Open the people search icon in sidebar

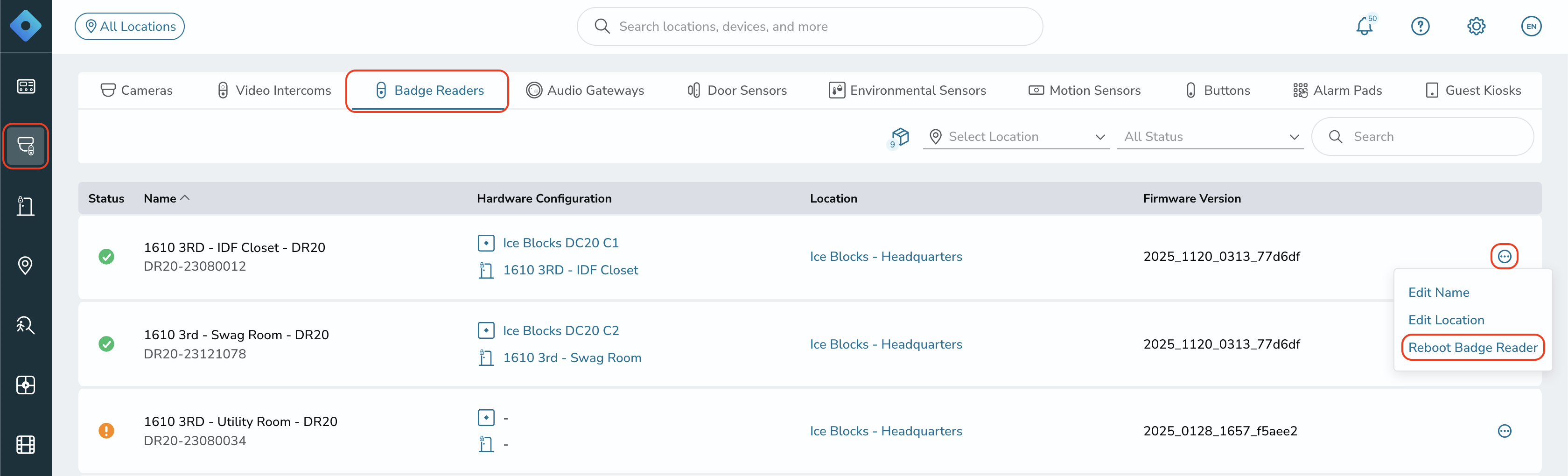coord(26,325)
